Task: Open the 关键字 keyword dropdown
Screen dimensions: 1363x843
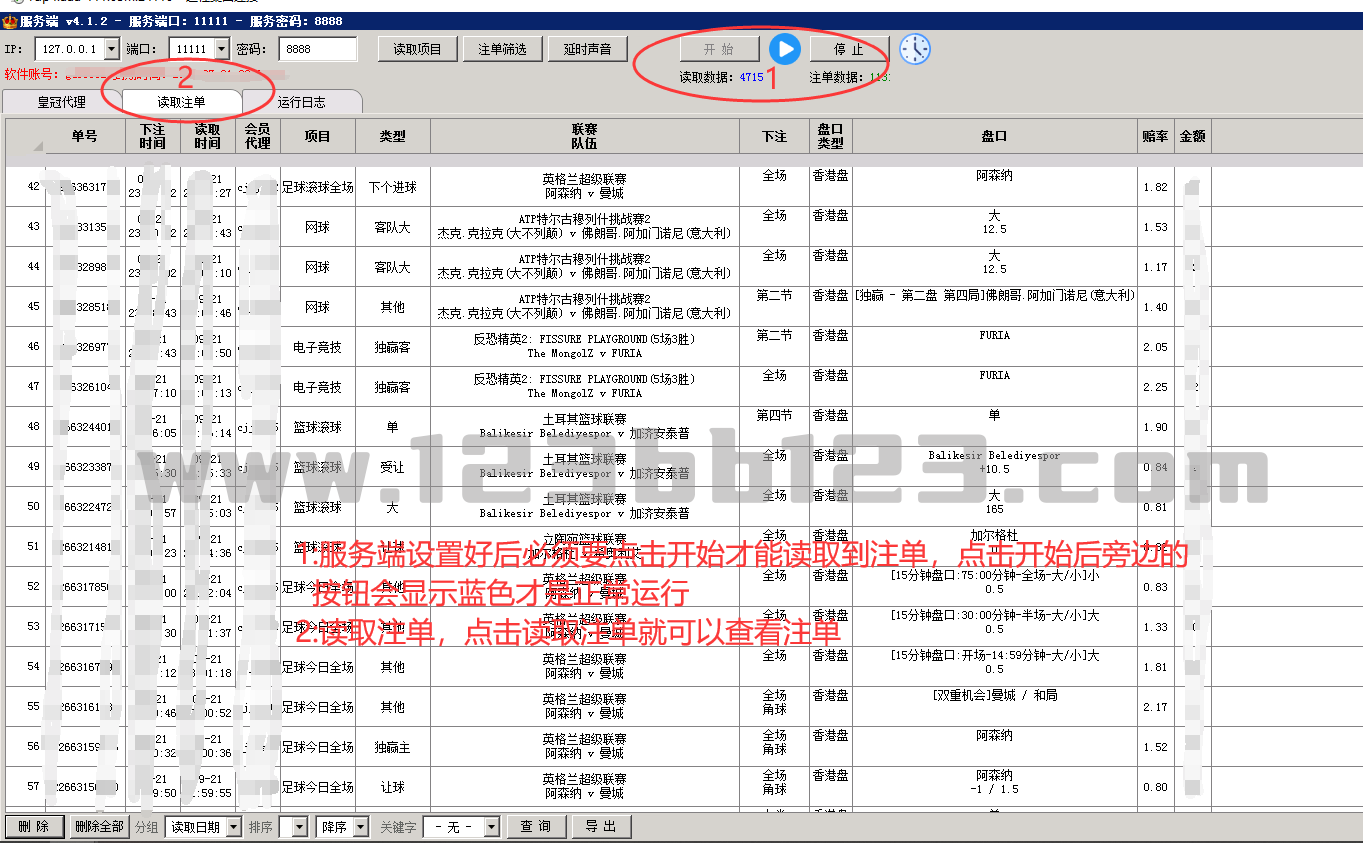Action: 491,827
